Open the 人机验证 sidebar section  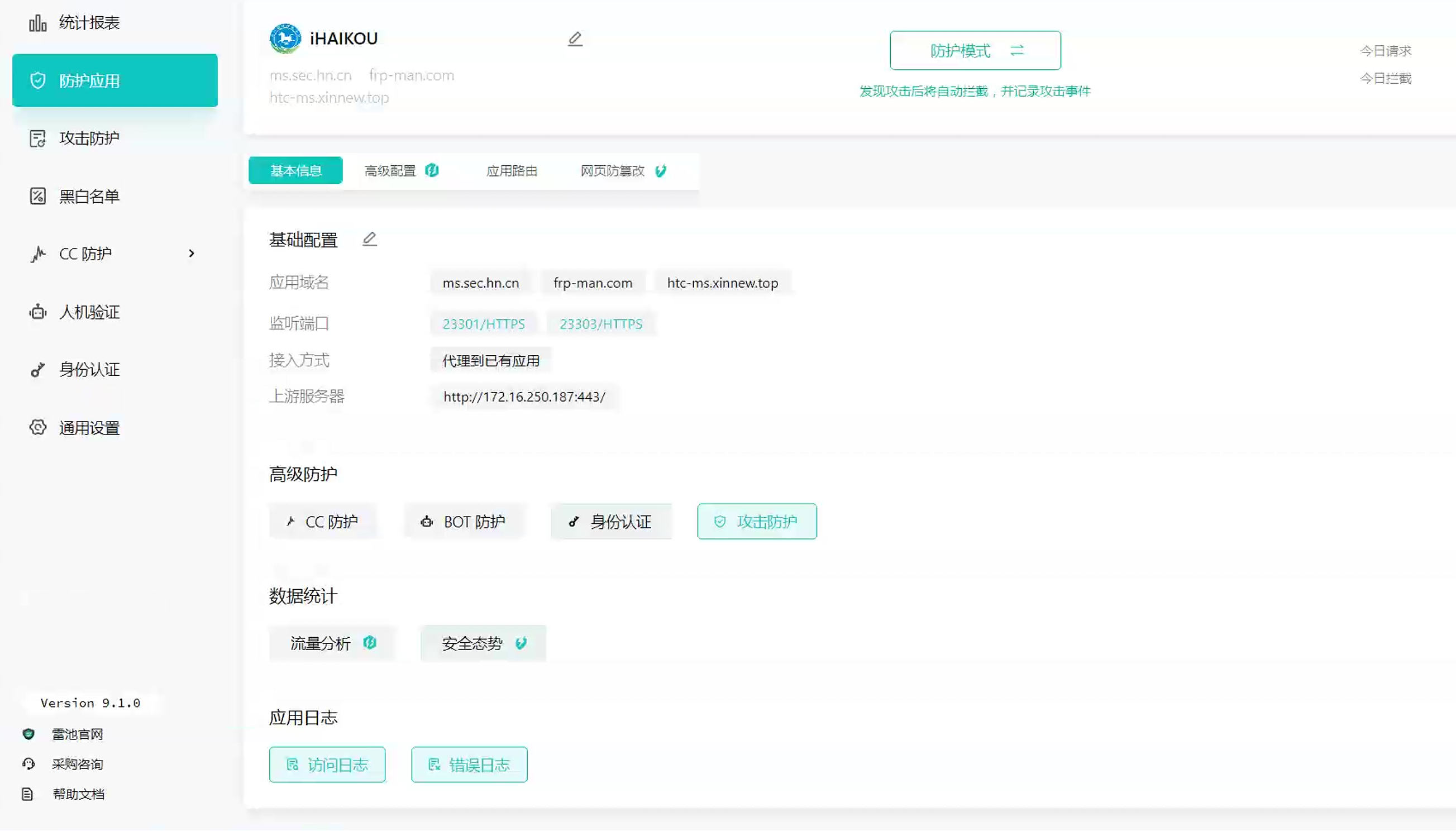coord(89,312)
